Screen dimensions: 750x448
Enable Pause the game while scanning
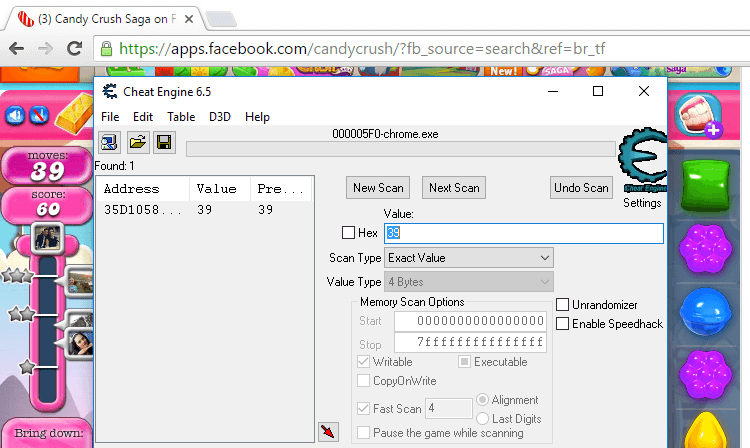pos(363,432)
